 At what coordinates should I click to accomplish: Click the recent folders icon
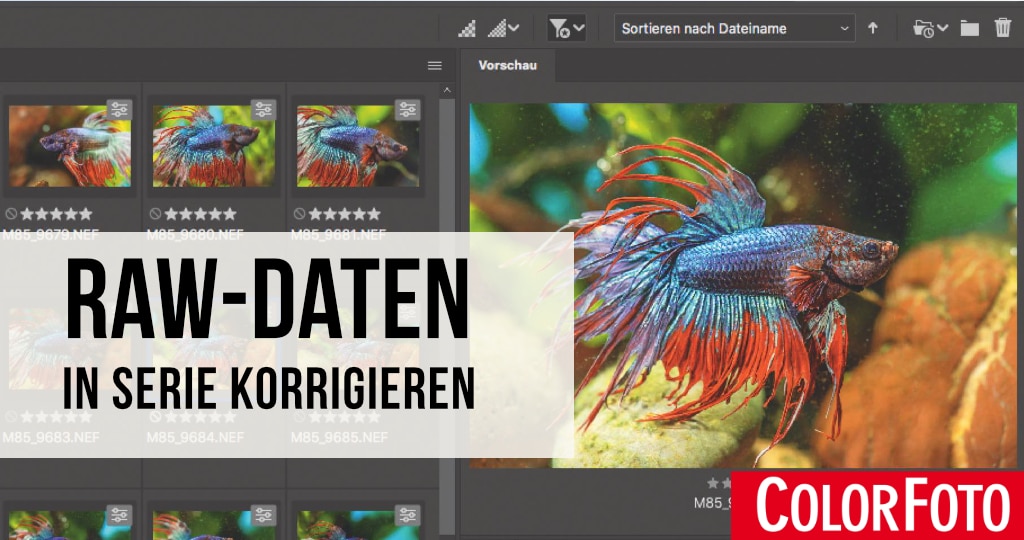coord(923,29)
